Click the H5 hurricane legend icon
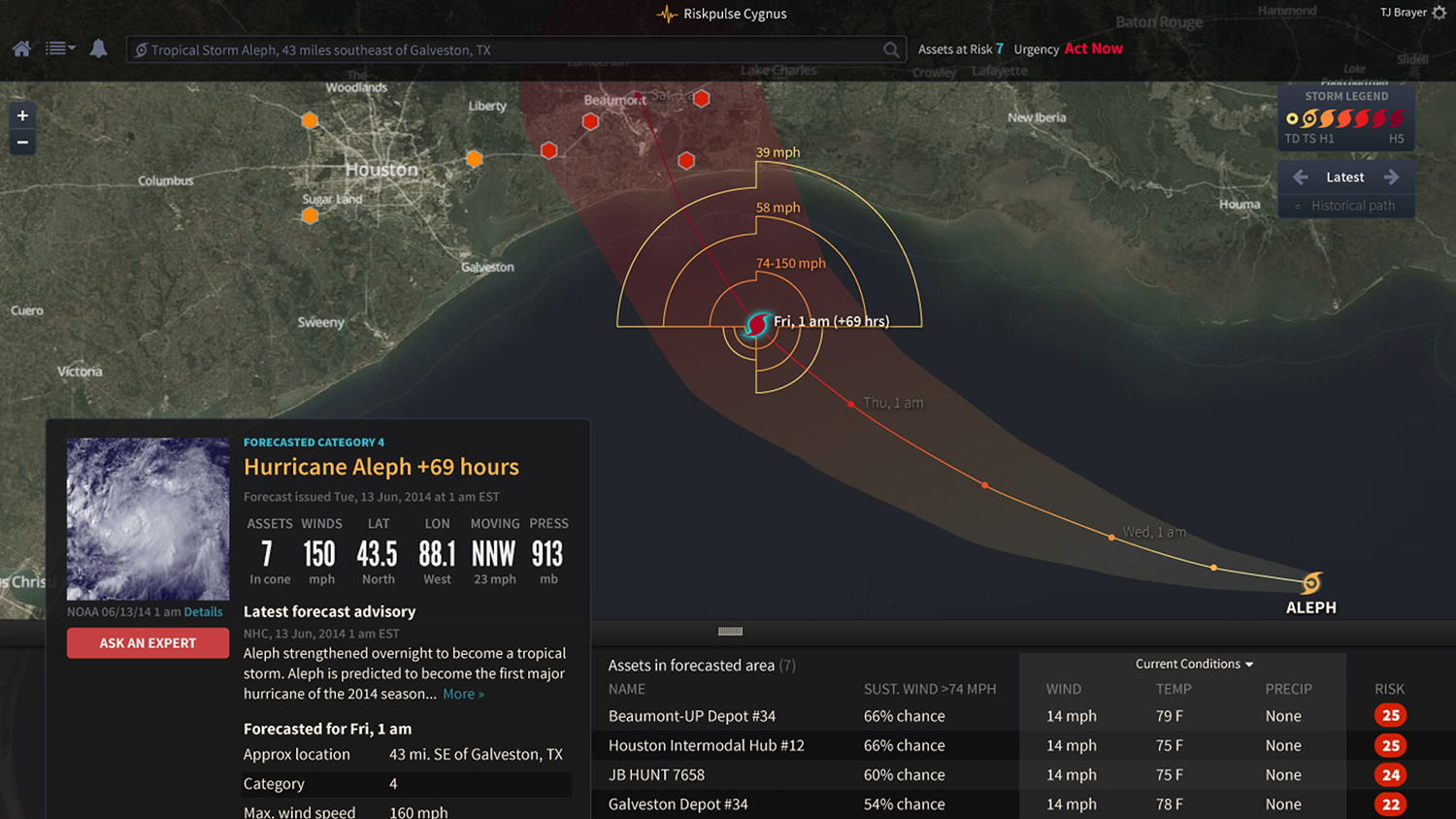 (x=1396, y=119)
